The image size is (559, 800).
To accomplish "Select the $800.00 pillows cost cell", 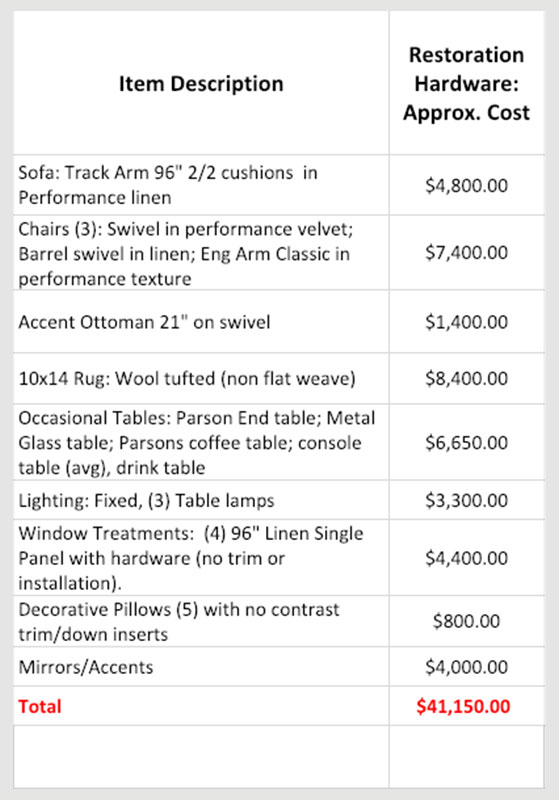I will coord(467,621).
